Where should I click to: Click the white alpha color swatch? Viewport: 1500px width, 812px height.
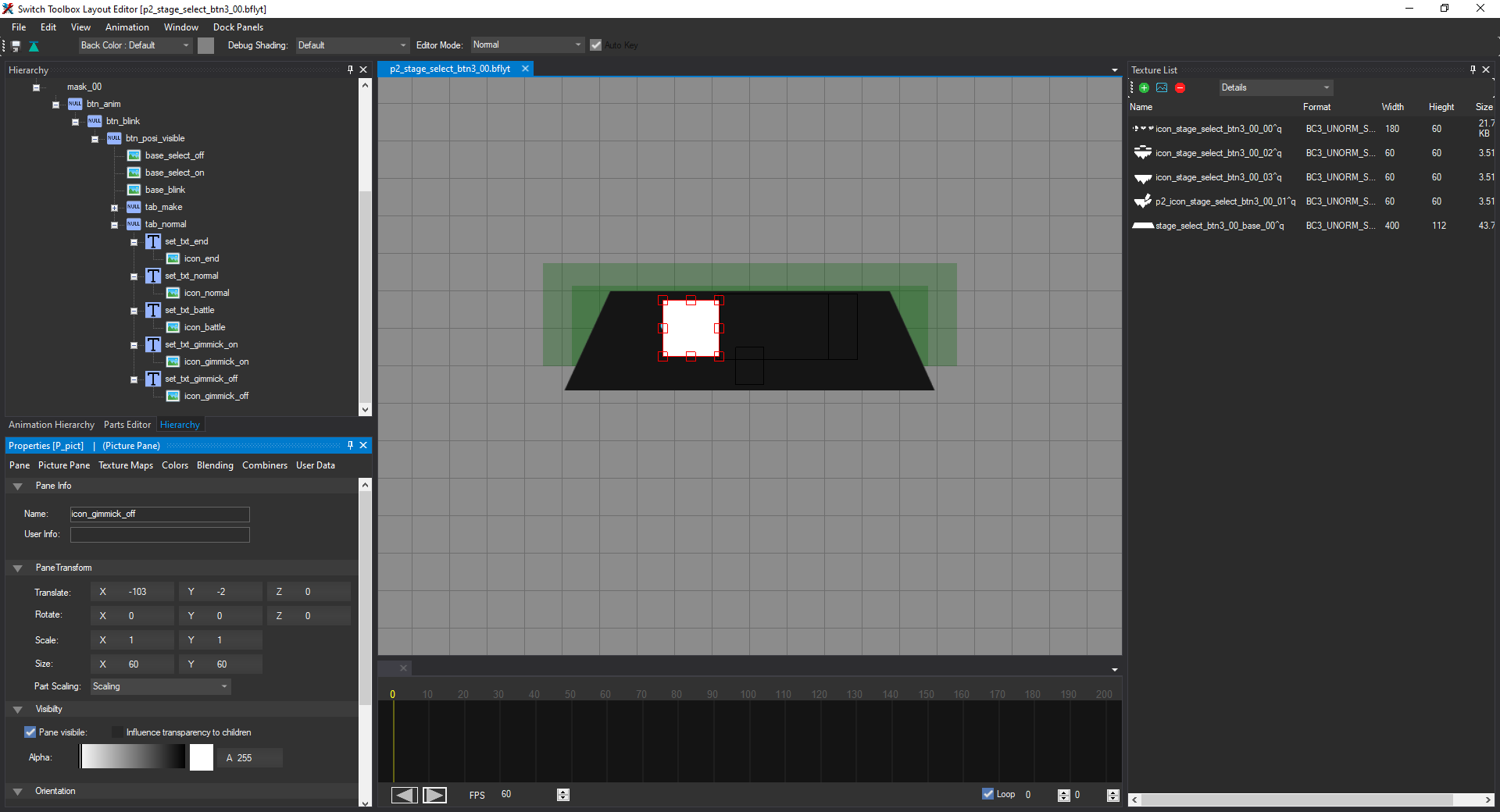tap(202, 757)
